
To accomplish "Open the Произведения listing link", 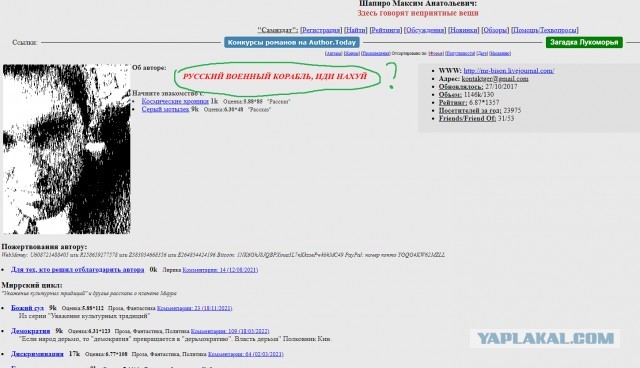I will (376, 53).
